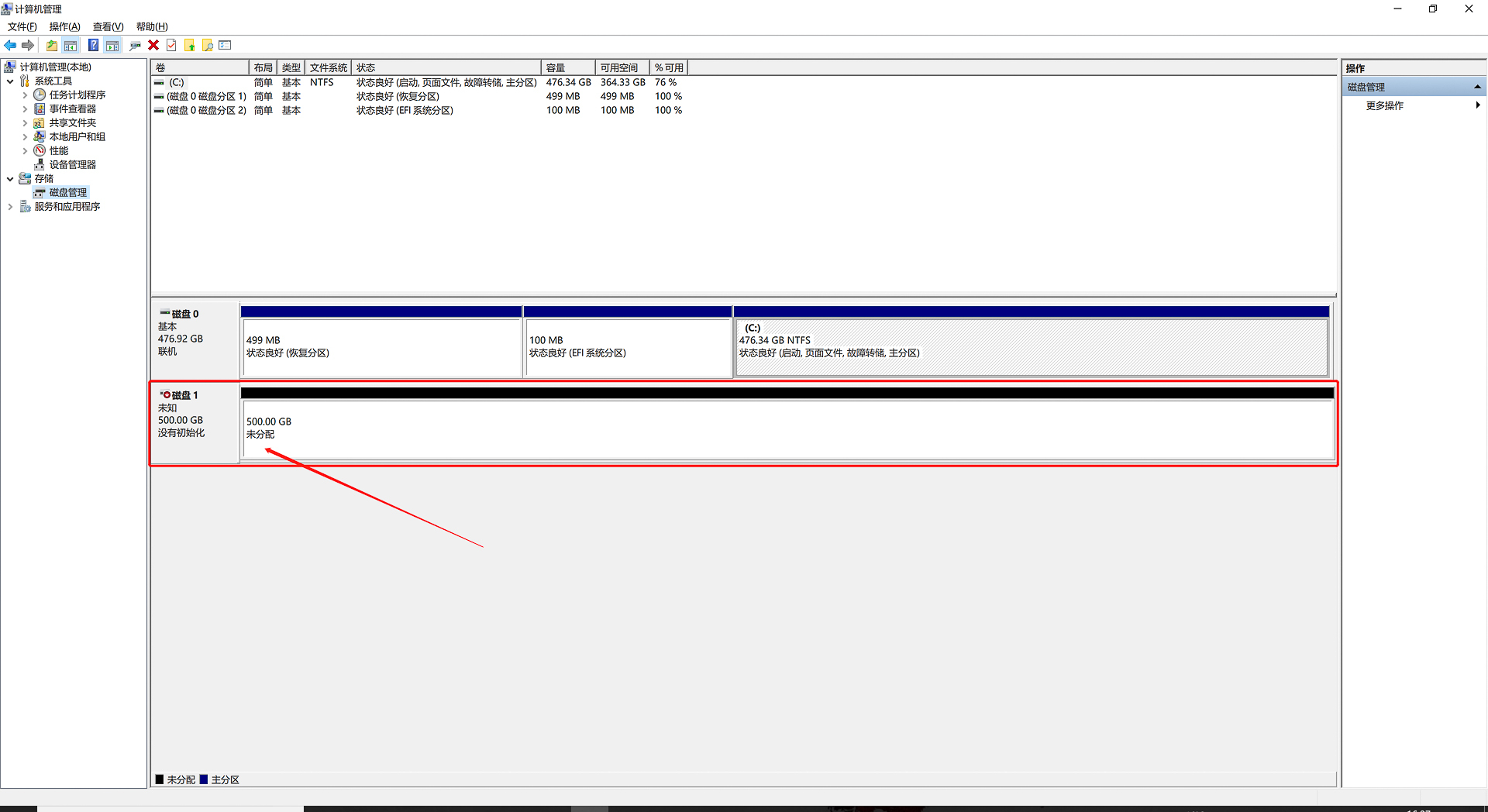Select the (C:) volume row in list
Viewport: 1488px width, 812px height.
[x=418, y=83]
